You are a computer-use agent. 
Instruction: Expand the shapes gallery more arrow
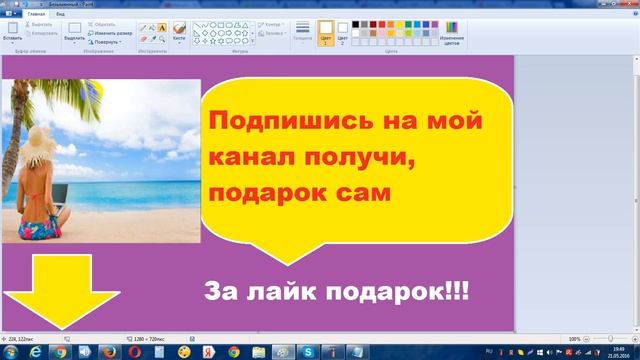click(x=253, y=41)
